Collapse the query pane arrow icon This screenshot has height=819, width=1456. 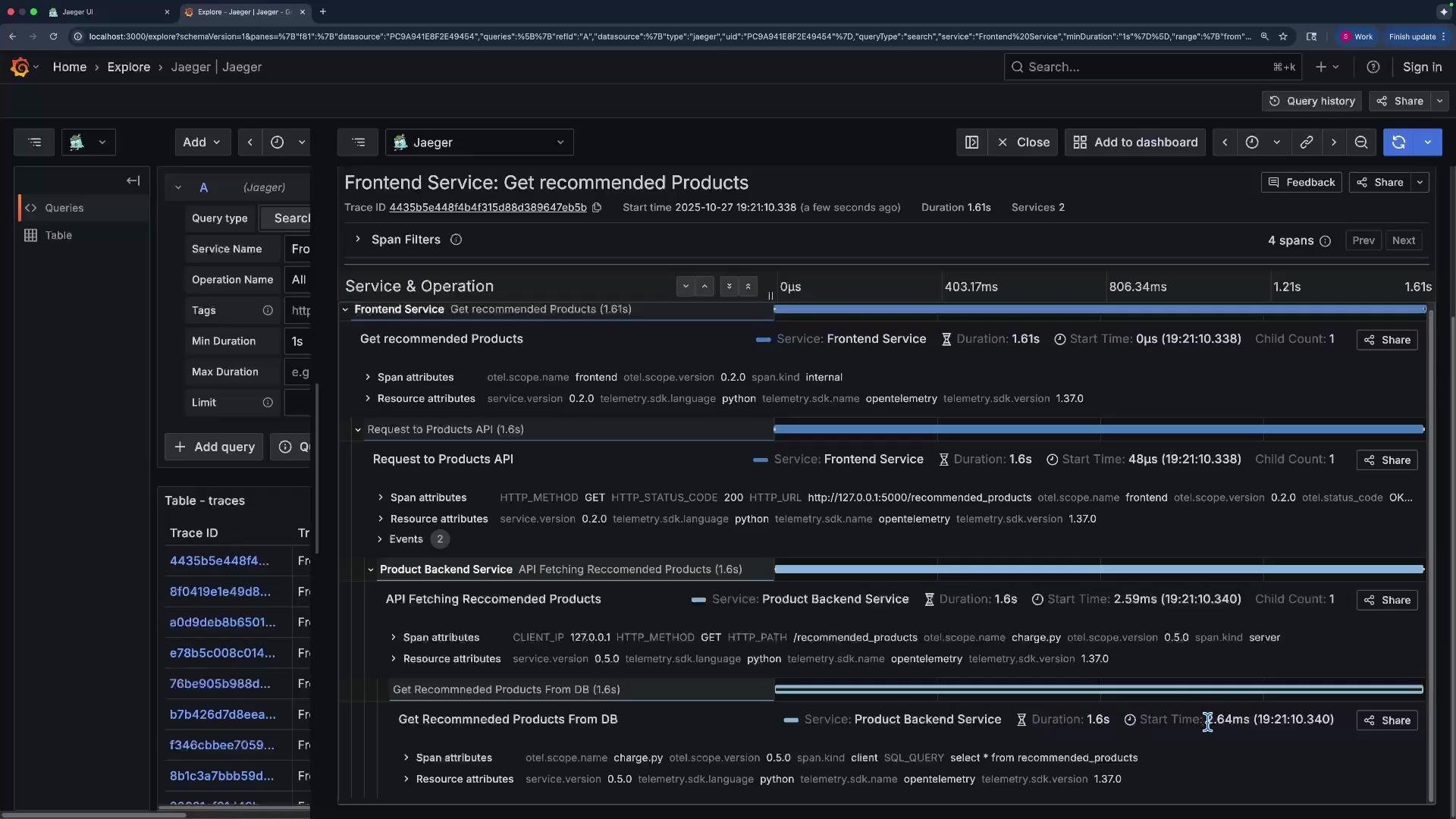[x=133, y=180]
